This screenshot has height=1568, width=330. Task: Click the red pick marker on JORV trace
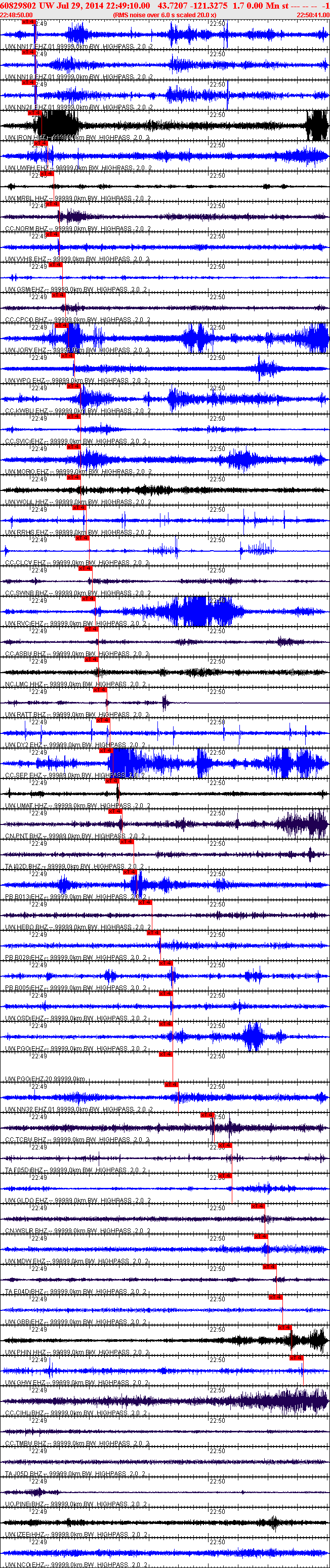coord(61,325)
